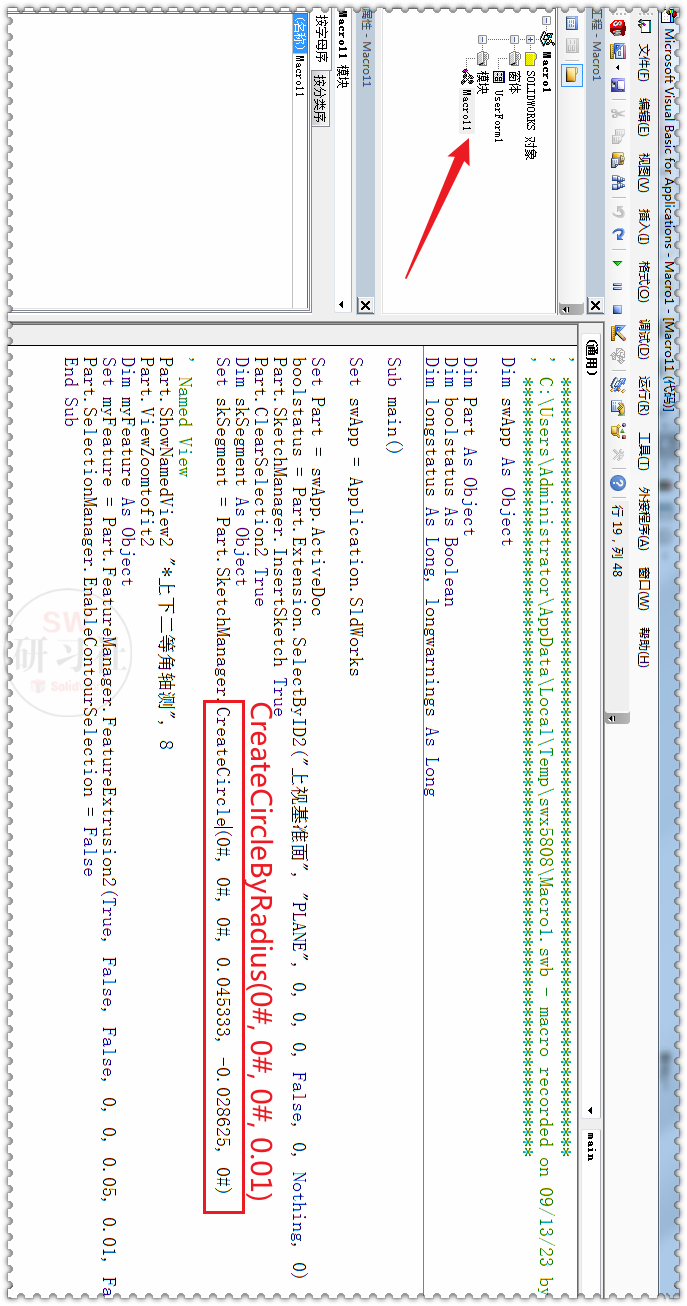Close the 工程 - Macro1 project panel
This screenshot has width=687, height=1306.
pos(595,305)
